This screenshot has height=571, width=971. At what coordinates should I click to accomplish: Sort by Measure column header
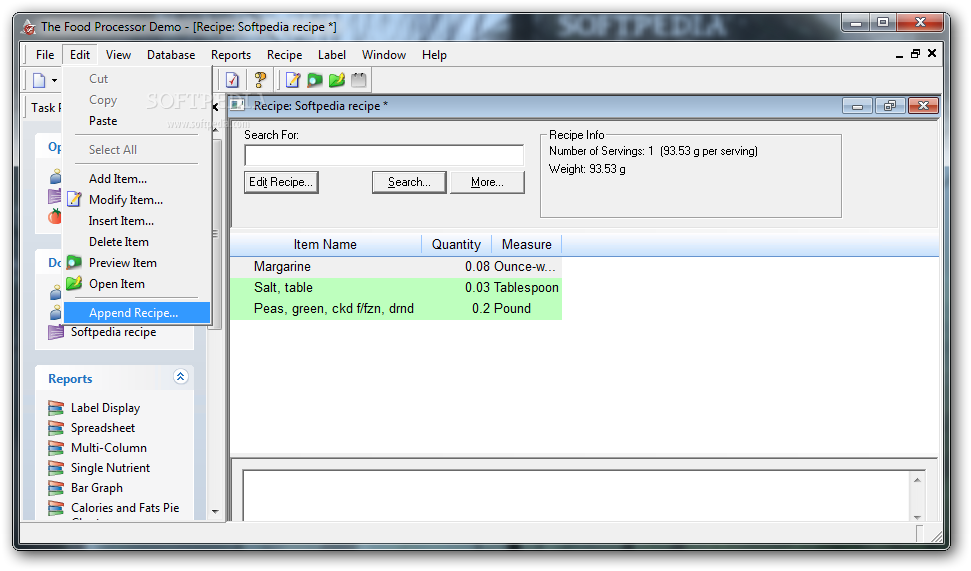point(526,245)
